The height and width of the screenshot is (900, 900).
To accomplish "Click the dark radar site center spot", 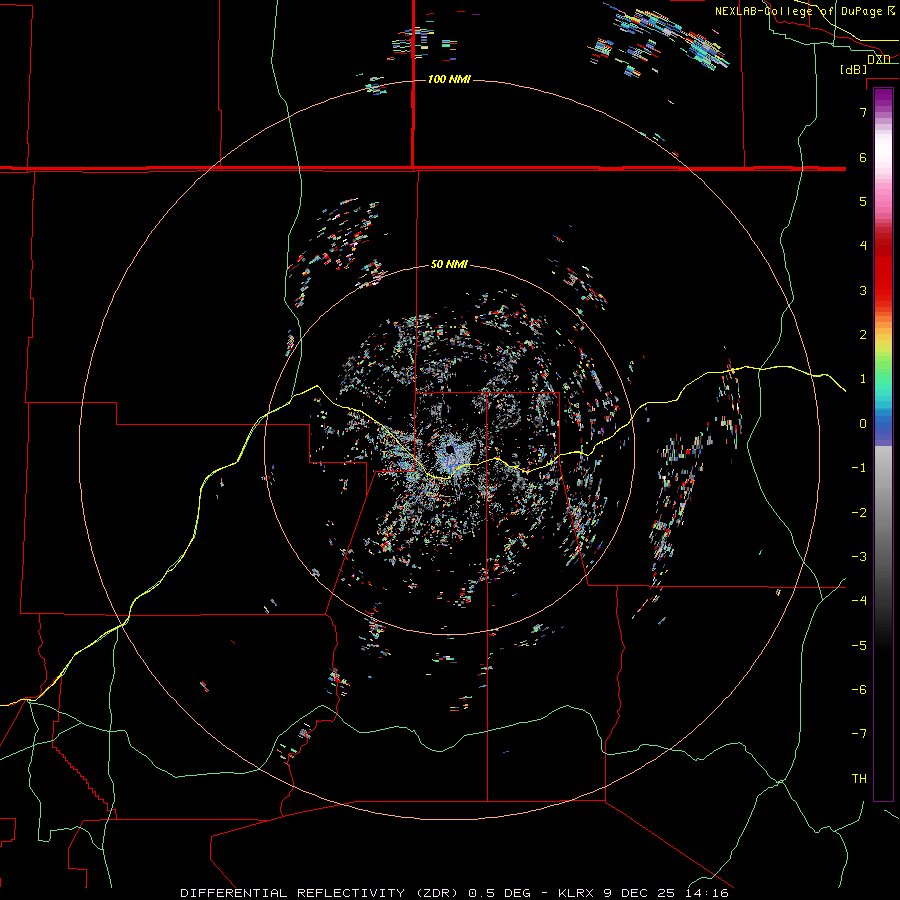I will [450, 450].
